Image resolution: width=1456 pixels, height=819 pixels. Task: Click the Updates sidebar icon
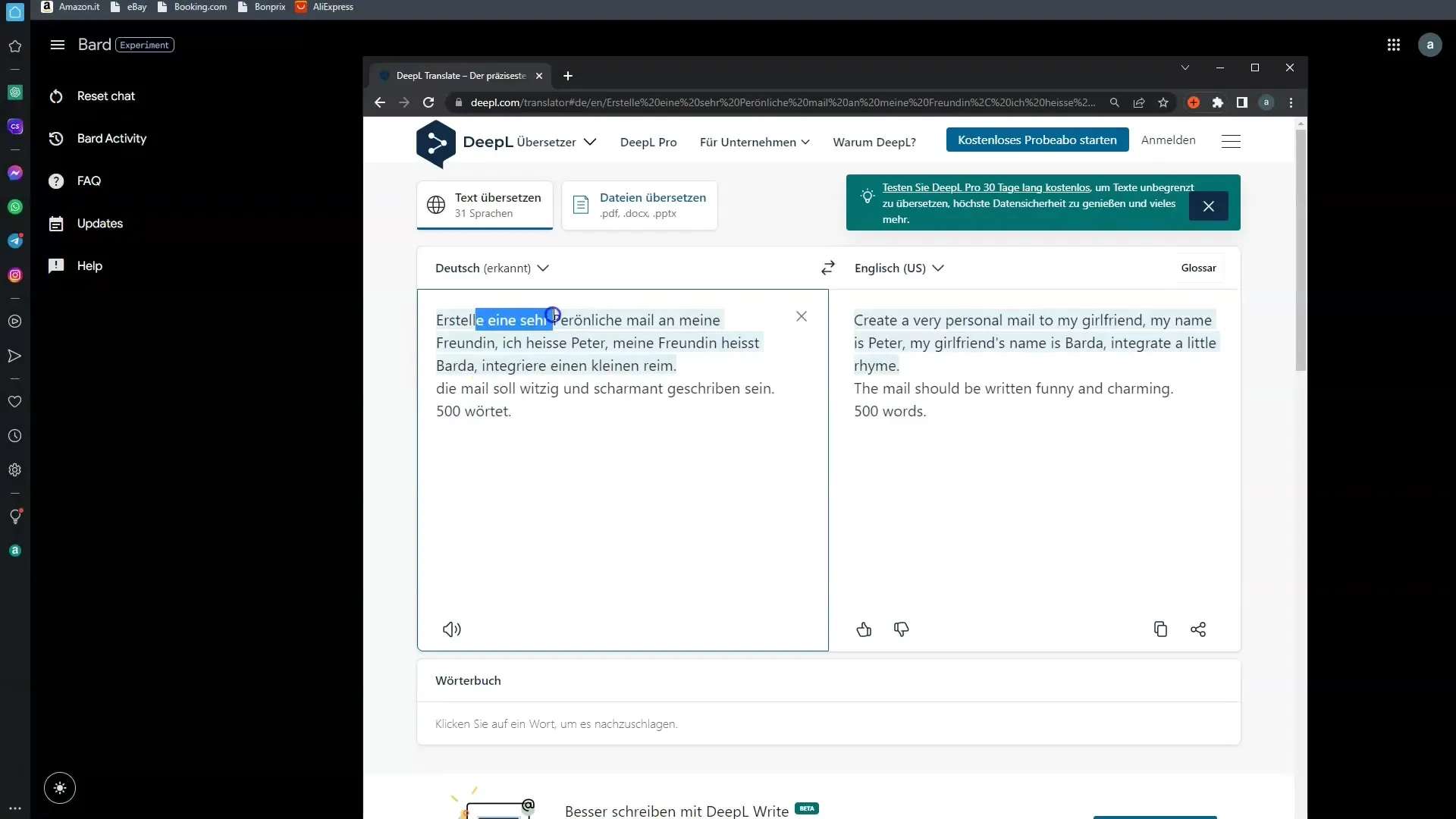pos(56,224)
